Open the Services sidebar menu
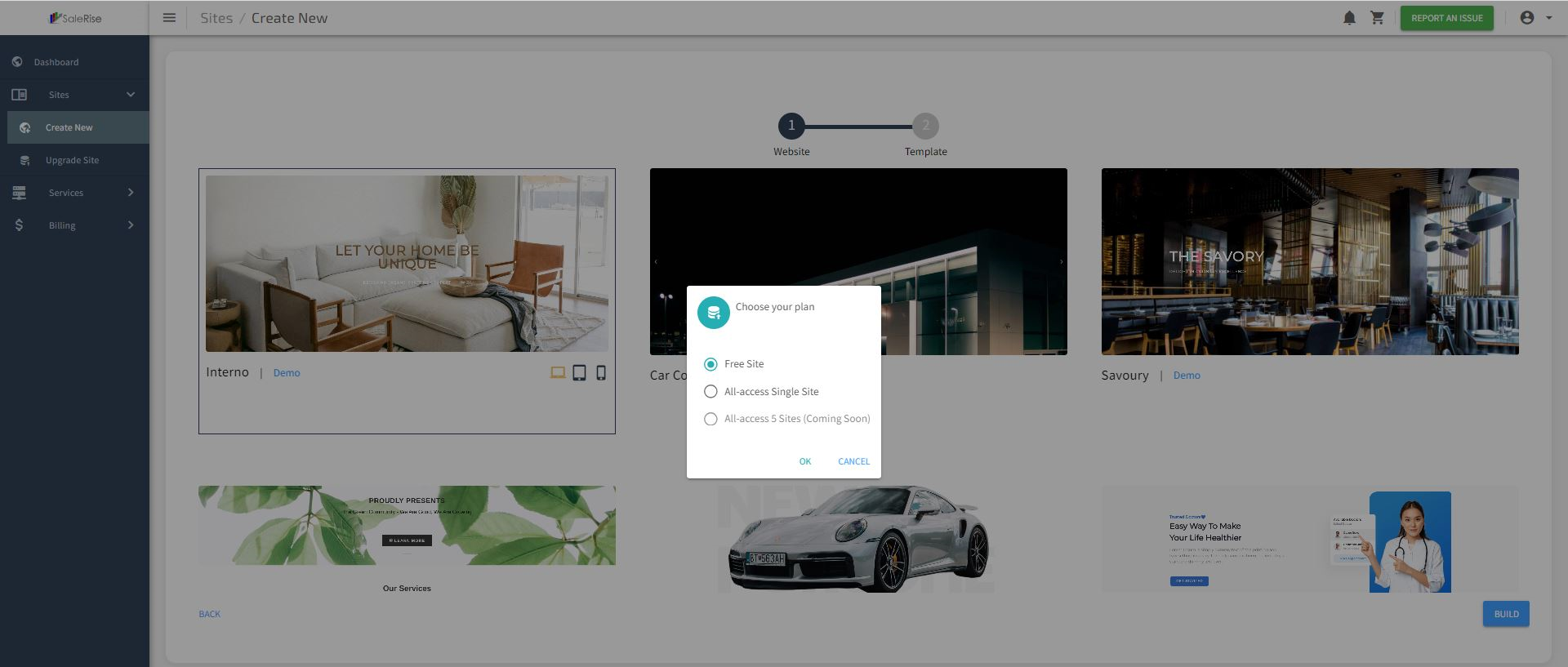The width and height of the screenshot is (1568, 667). [x=74, y=193]
